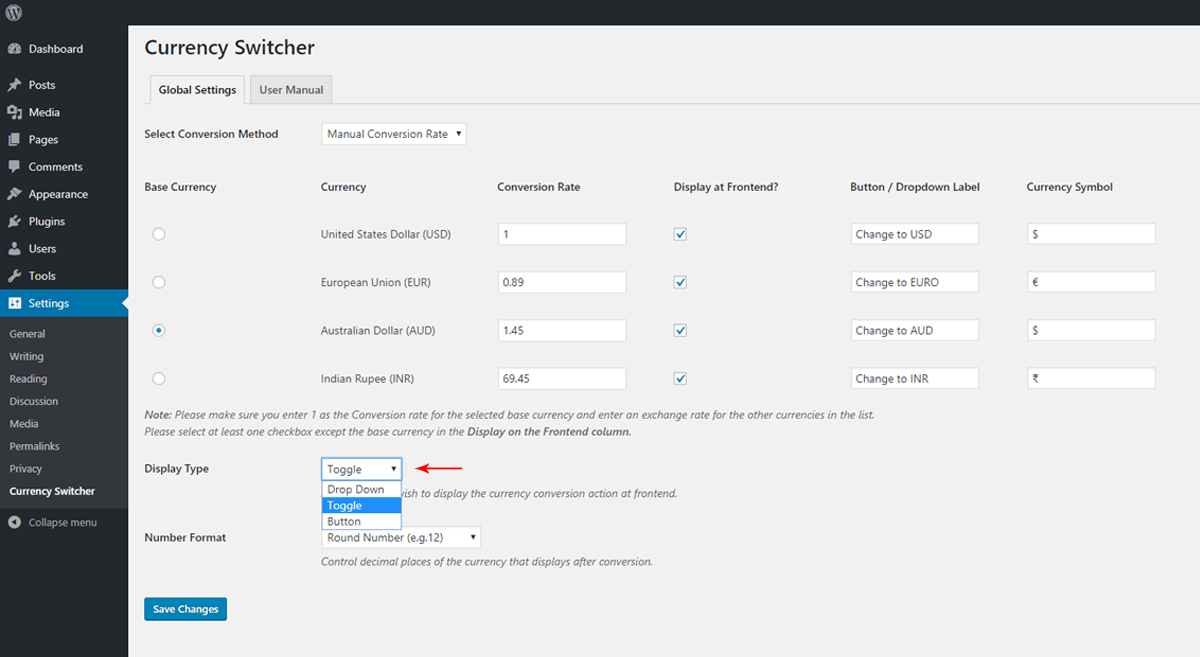Open Settings menu item
Image resolution: width=1200 pixels, height=657 pixels.
(64, 303)
